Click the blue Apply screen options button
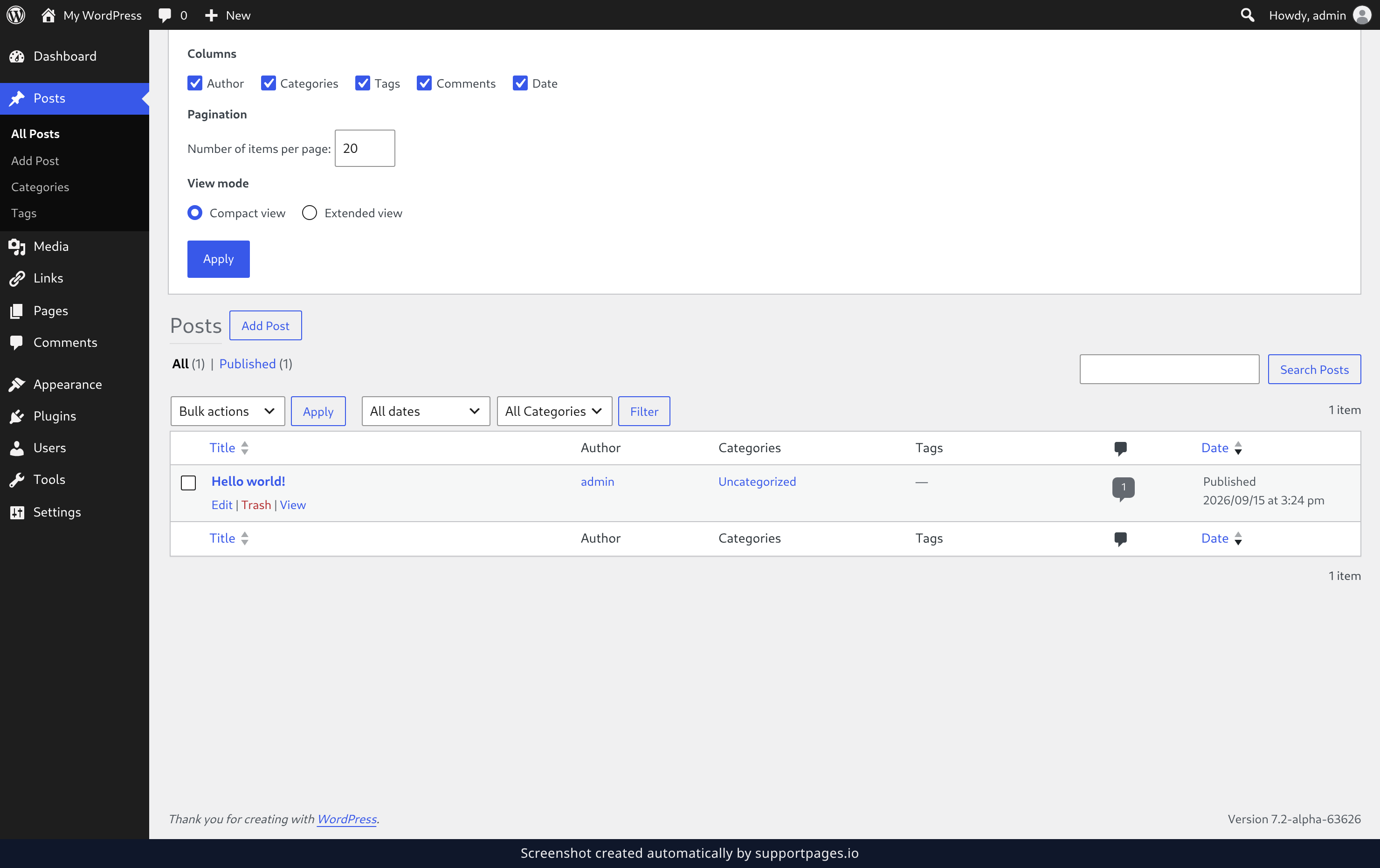Image resolution: width=1380 pixels, height=868 pixels. 218,259
